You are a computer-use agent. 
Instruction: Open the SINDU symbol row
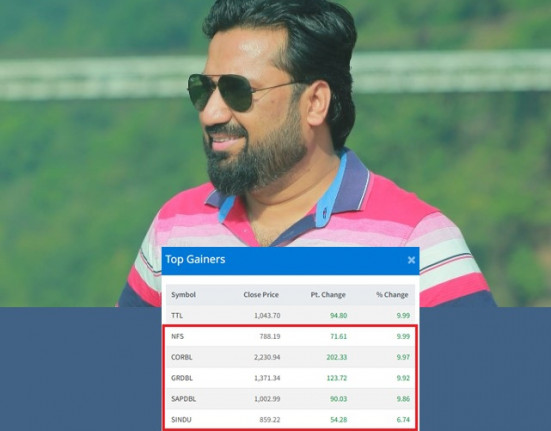coord(290,419)
